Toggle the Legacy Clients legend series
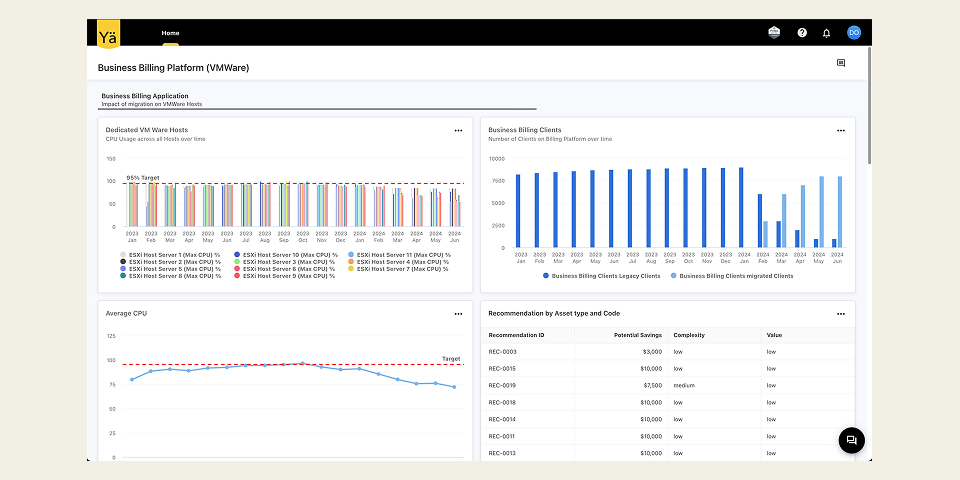The height and width of the screenshot is (480, 960). click(x=601, y=276)
